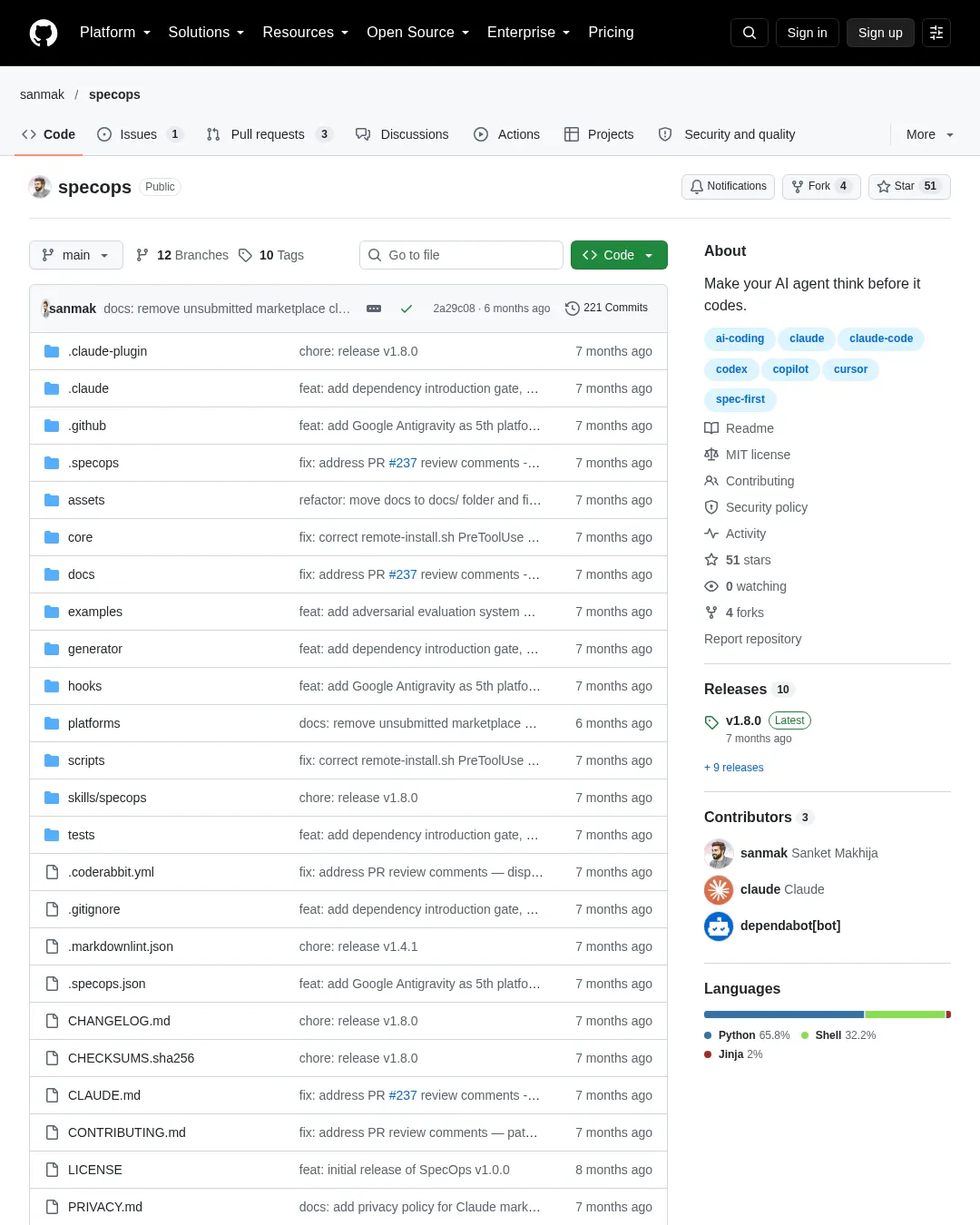Screen dimensions: 980x1225
Task: Click the sanmak owner breadcrumb
Action: pyautogui.click(x=42, y=94)
